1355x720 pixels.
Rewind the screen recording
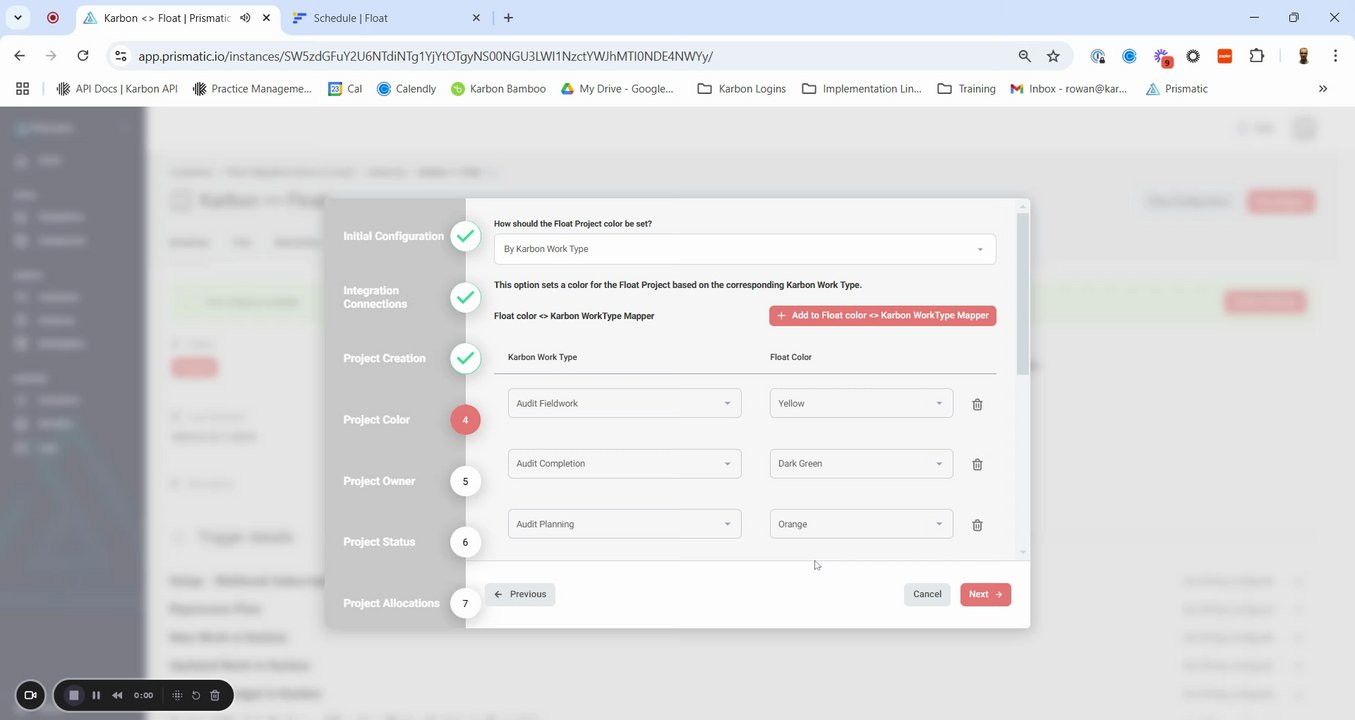coord(117,695)
